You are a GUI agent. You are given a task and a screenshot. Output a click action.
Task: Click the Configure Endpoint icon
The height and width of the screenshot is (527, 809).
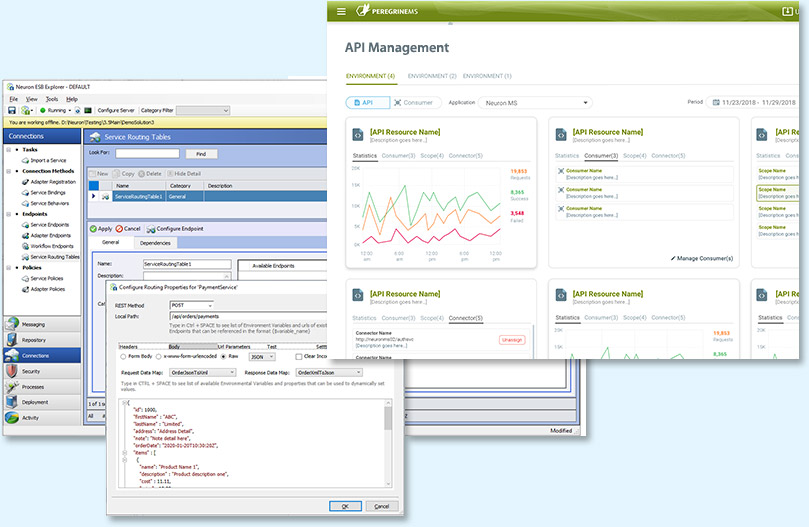[151, 229]
